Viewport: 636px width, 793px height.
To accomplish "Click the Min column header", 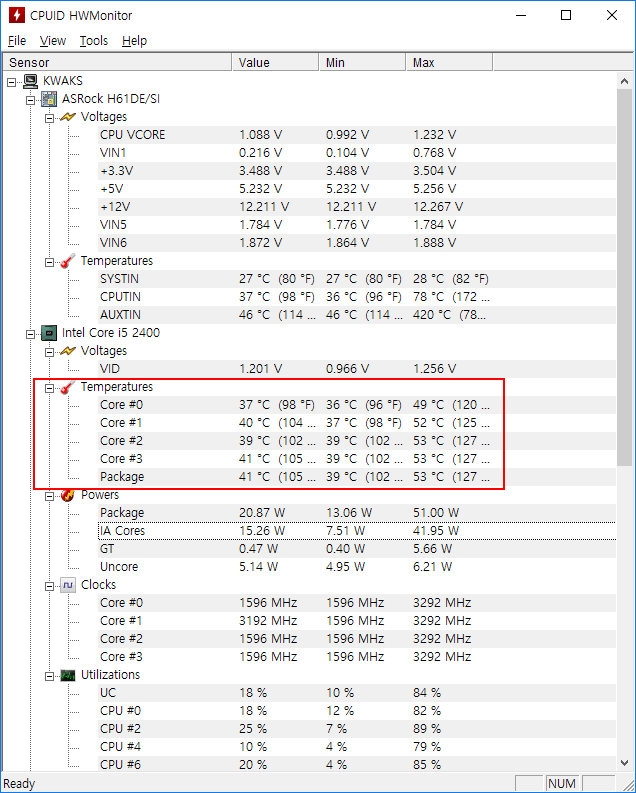I will (x=362, y=63).
